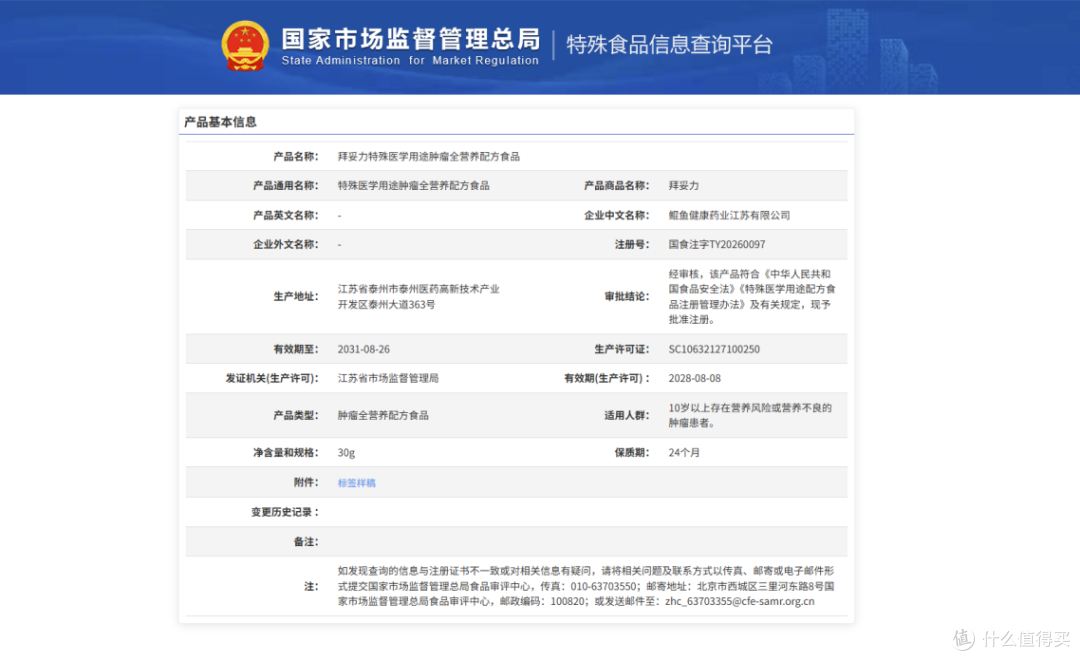Select the applicable population text 10岁以上
The height and width of the screenshot is (661, 1080).
click(x=750, y=415)
